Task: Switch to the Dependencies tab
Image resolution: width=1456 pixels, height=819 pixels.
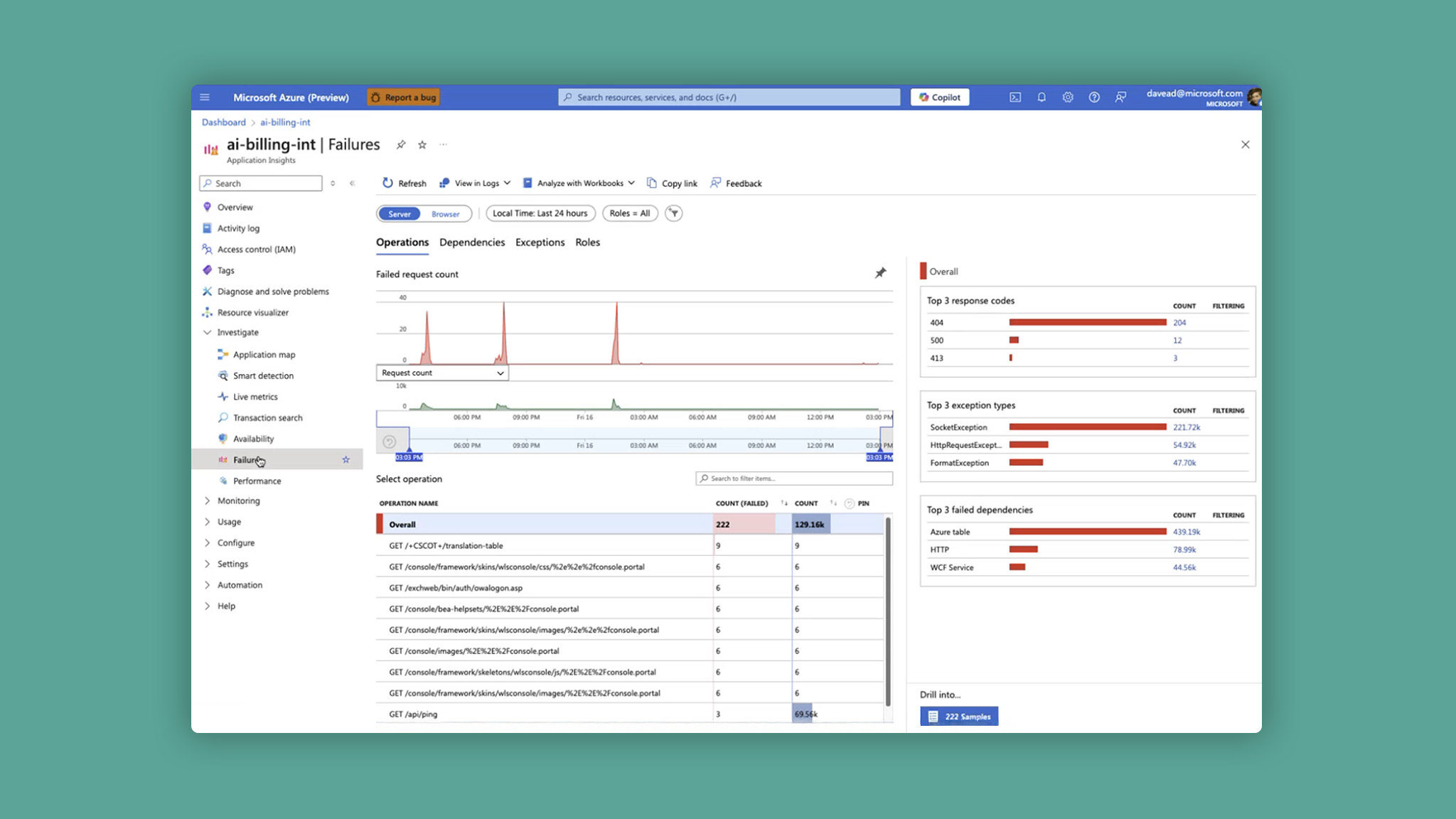Action: [x=472, y=242]
